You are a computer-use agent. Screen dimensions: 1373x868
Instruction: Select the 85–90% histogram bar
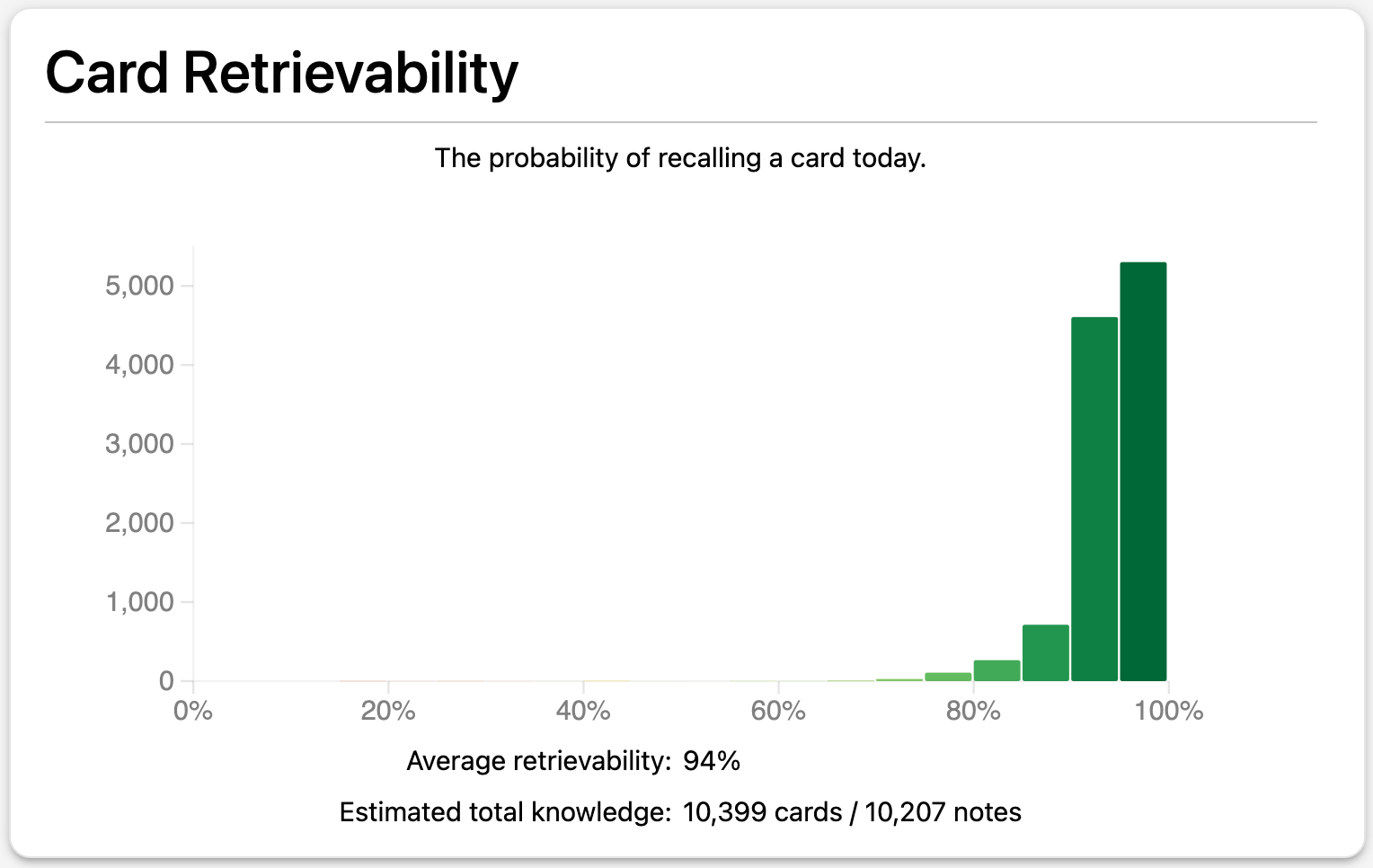pos(1046,653)
